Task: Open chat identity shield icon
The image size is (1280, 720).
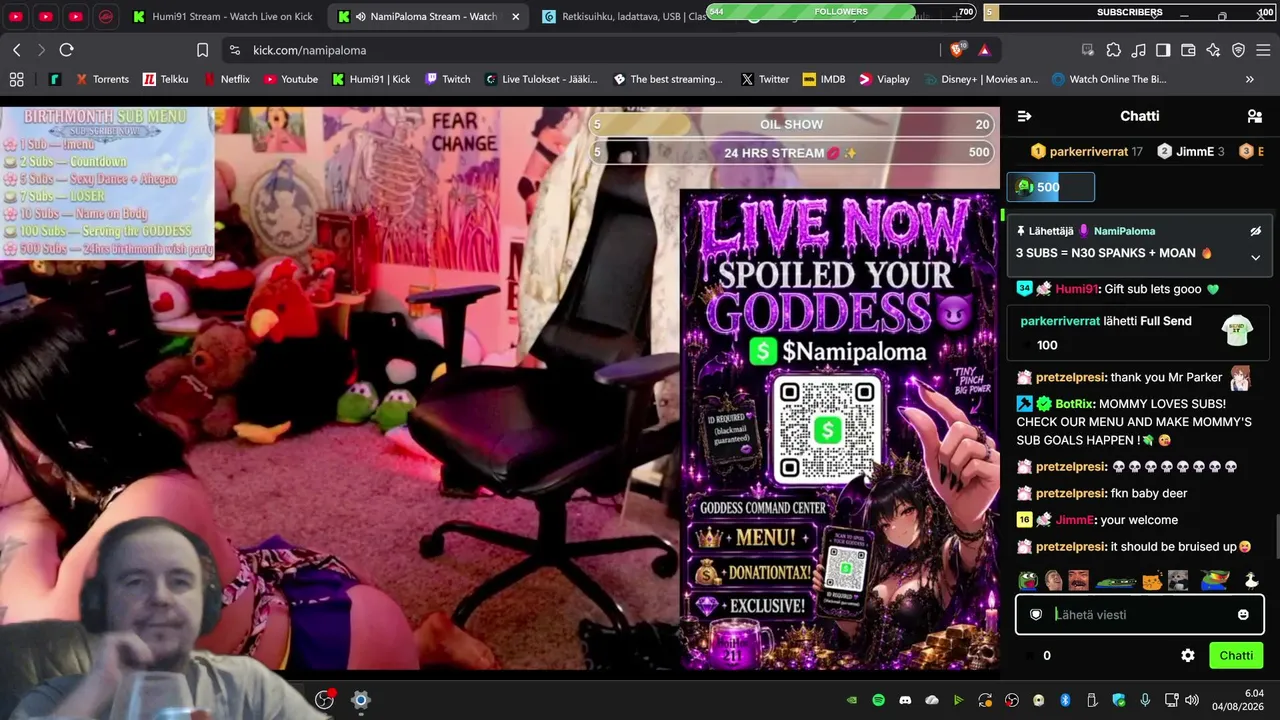Action: click(x=1036, y=615)
